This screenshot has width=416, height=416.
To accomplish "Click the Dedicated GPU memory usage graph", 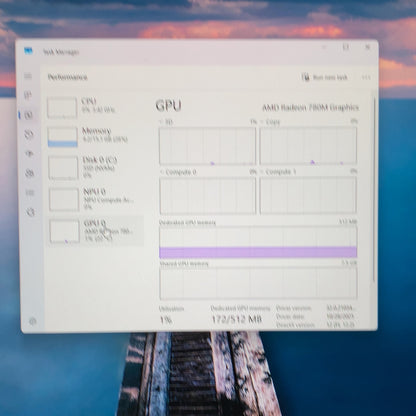I will (x=258, y=242).
